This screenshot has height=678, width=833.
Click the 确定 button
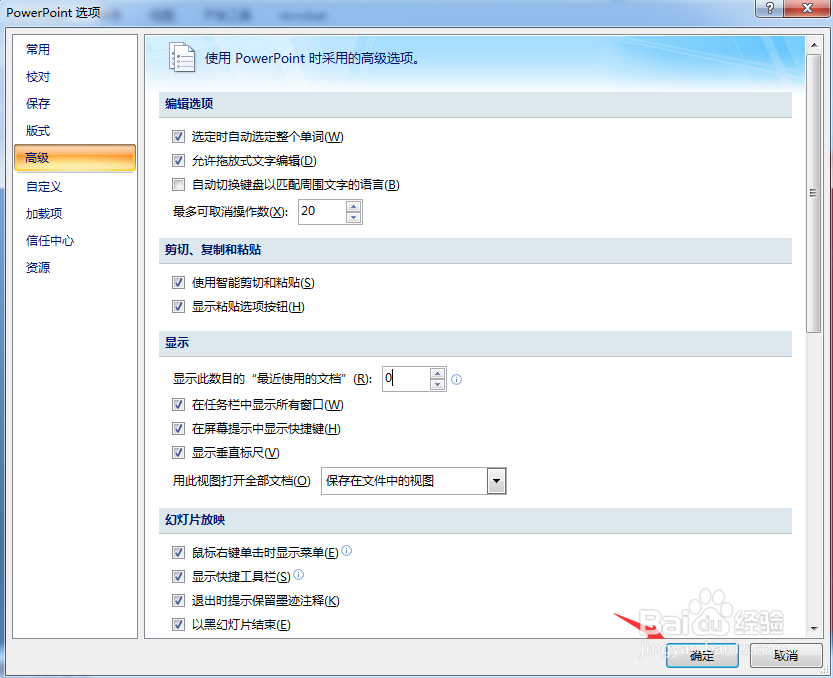pos(702,656)
